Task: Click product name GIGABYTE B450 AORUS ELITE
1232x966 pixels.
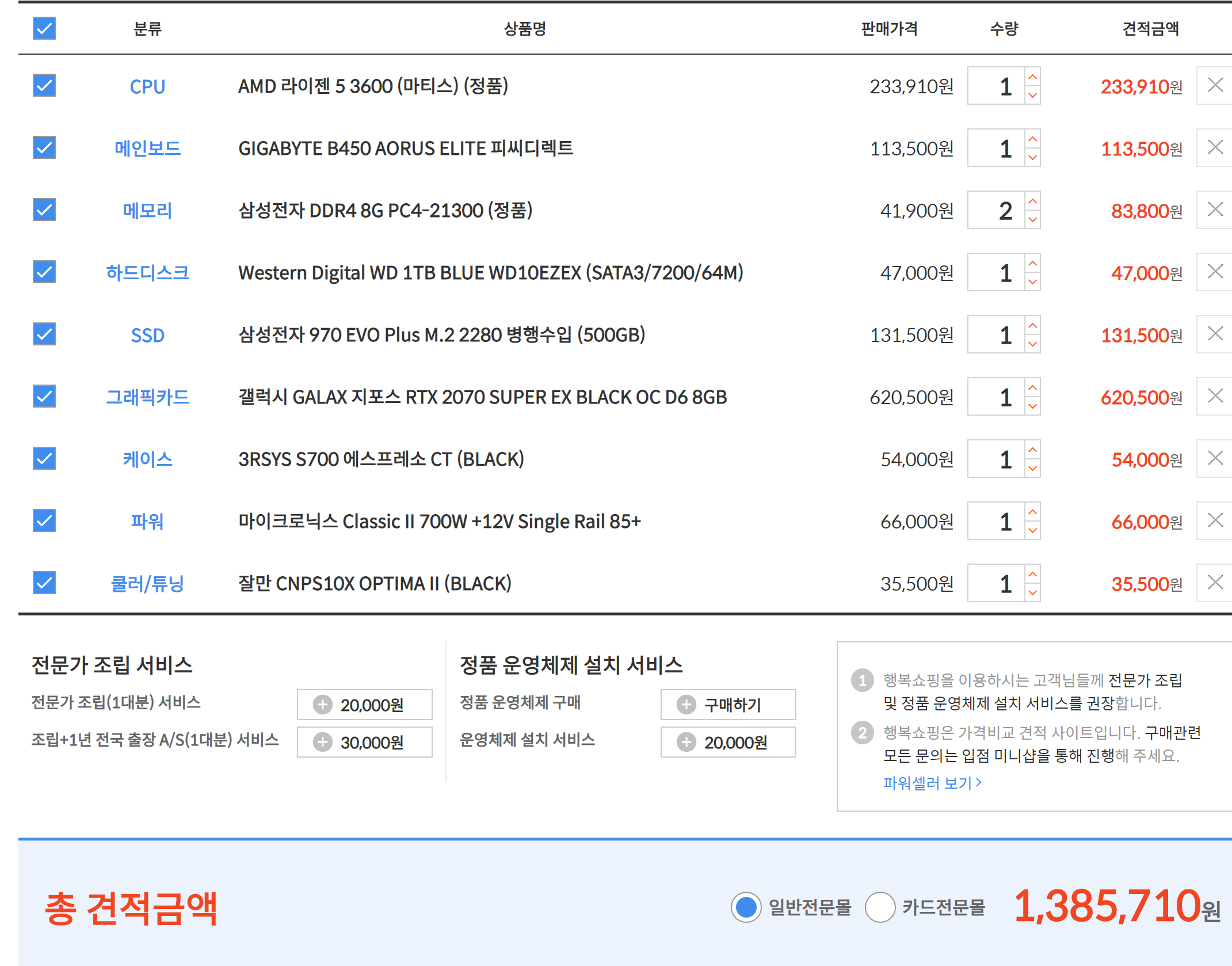Action: [406, 149]
